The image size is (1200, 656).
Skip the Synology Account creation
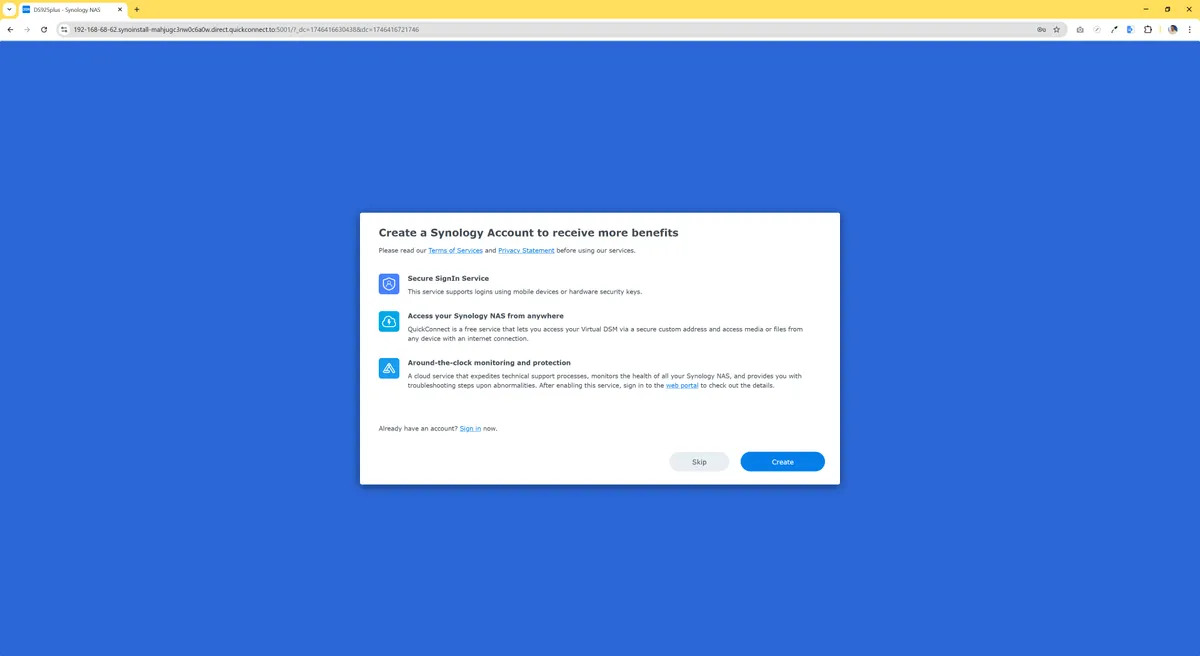[699, 461]
